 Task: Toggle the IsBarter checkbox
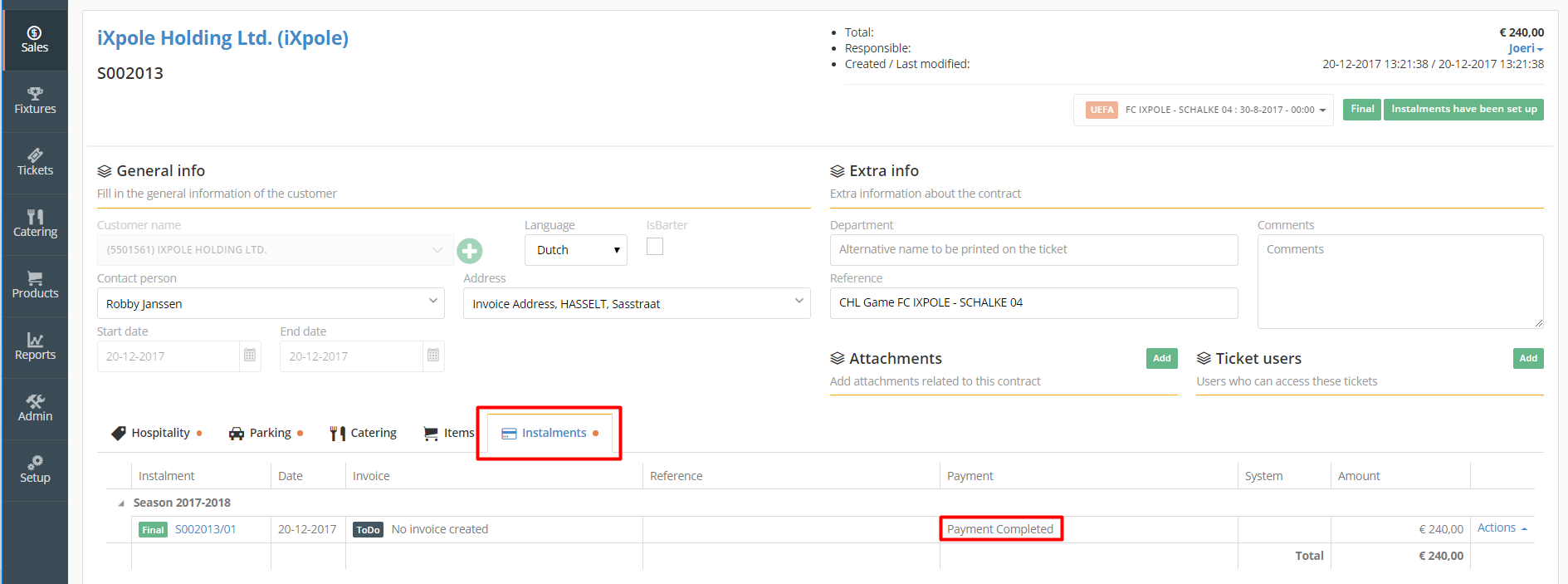coord(655,247)
